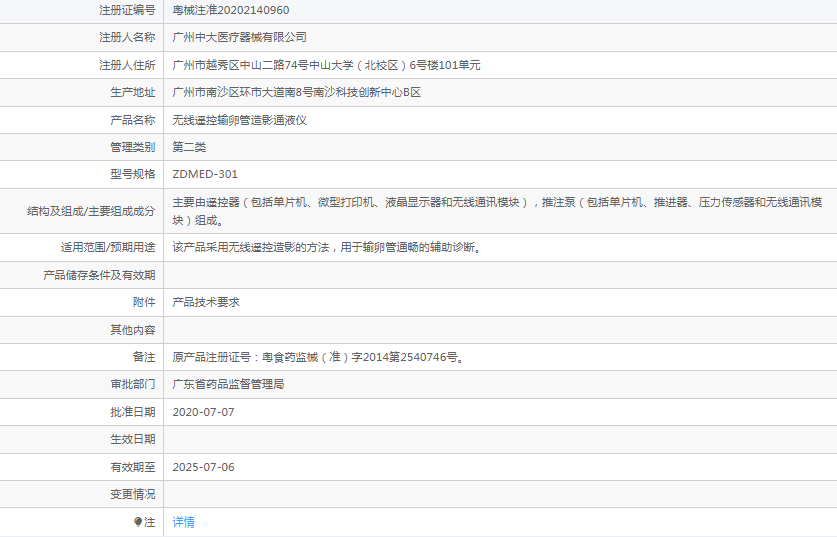
Task: Click the approval date 2020-07-07
Action: (203, 412)
